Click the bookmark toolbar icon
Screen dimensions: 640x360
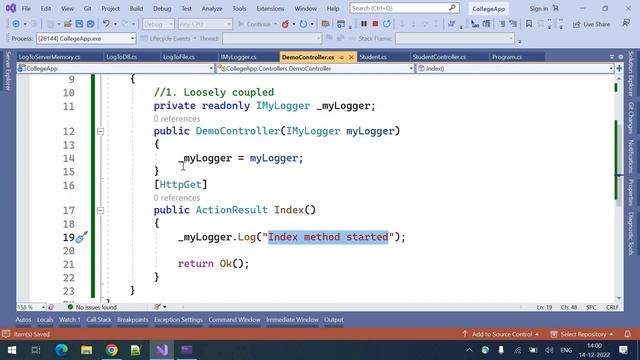pyautogui.click(x=529, y=24)
